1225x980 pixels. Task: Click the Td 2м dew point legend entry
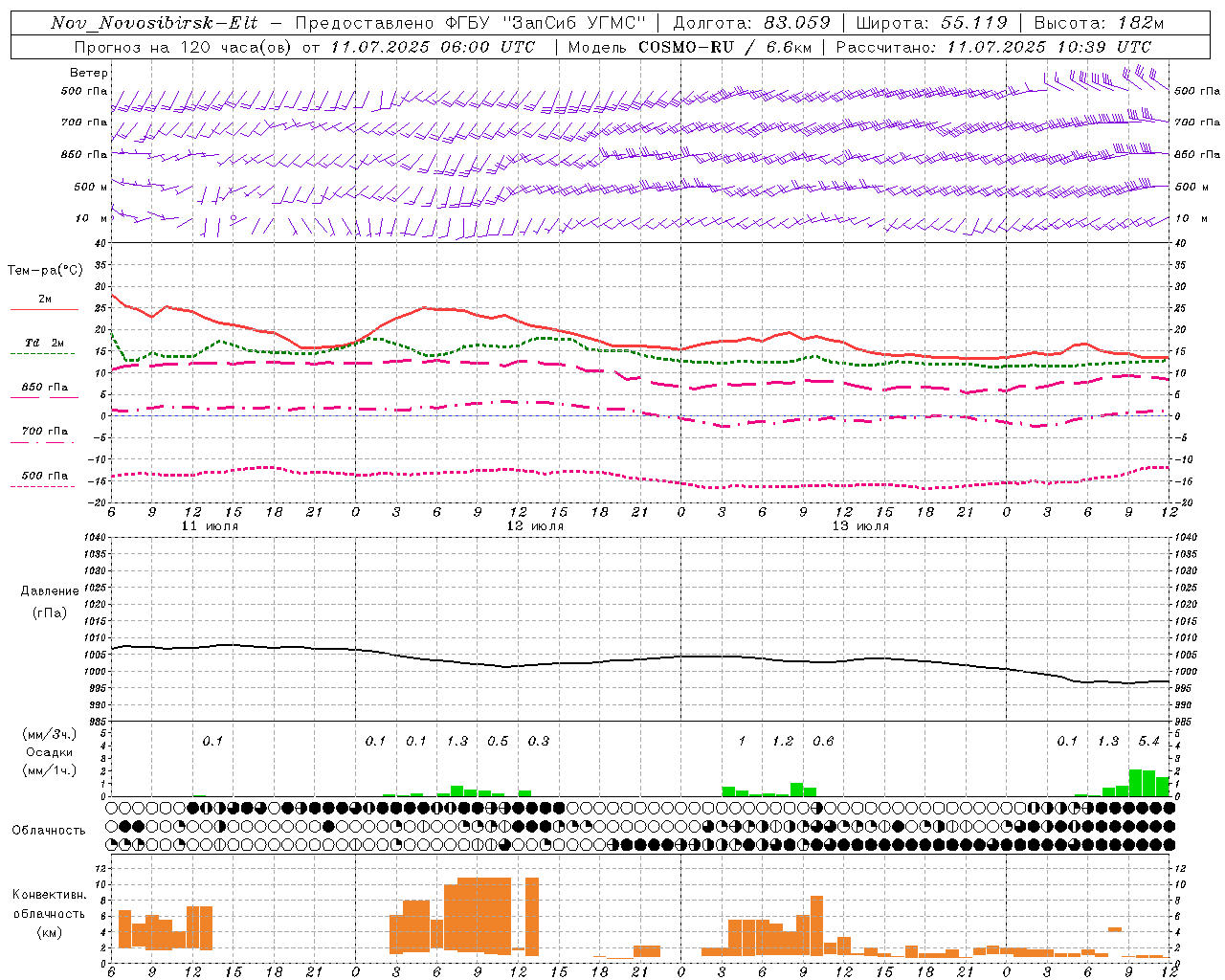(45, 343)
